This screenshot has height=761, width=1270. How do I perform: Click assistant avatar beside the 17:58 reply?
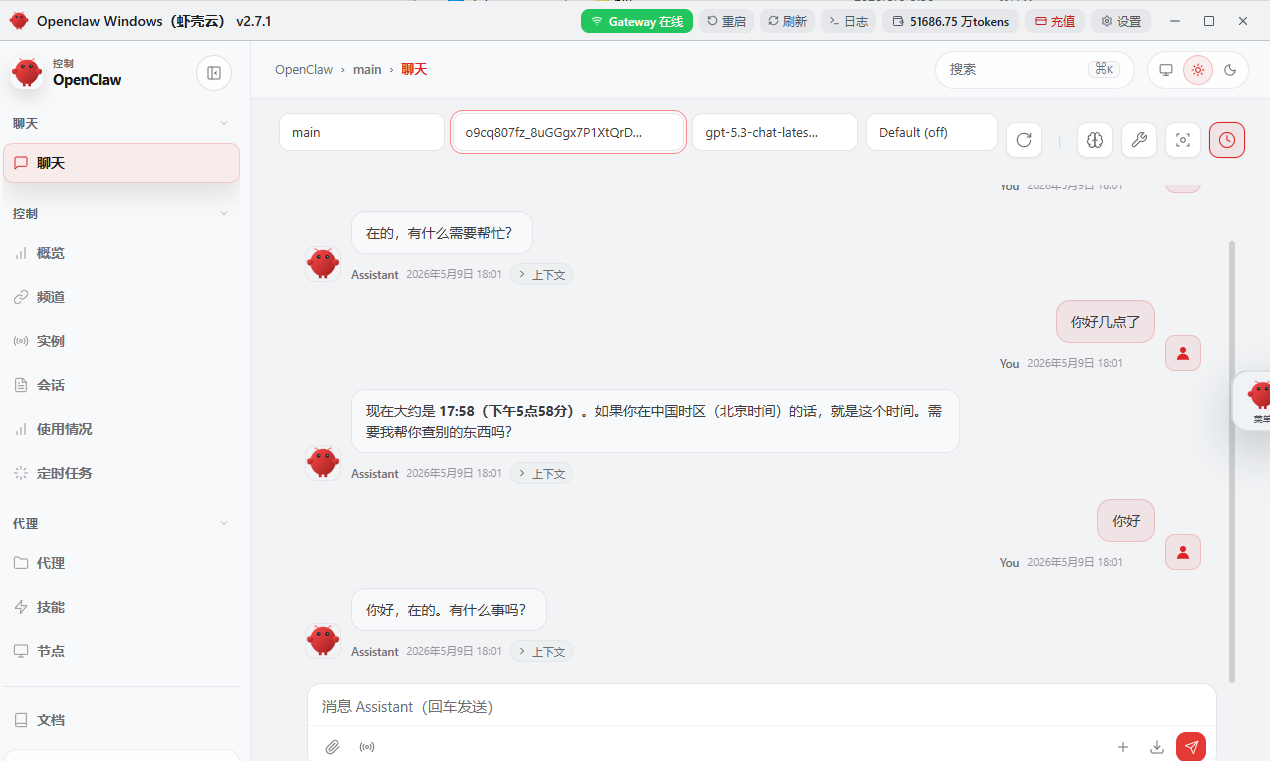tap(323, 463)
